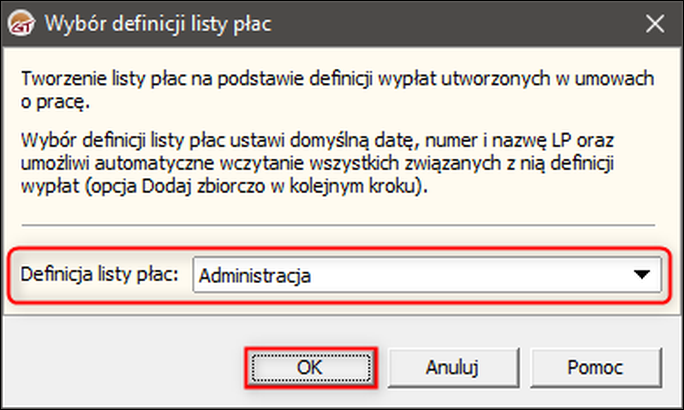This screenshot has width=684, height=410.
Task: Confirm selection with the OK button
Action: click(x=310, y=366)
